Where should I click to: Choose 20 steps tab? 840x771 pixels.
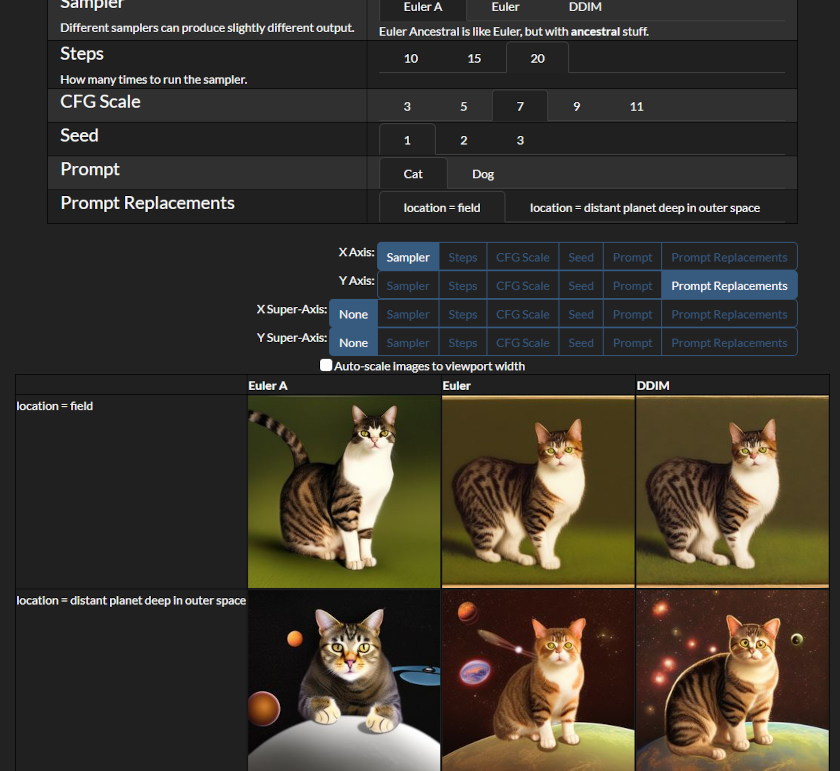(x=537, y=58)
